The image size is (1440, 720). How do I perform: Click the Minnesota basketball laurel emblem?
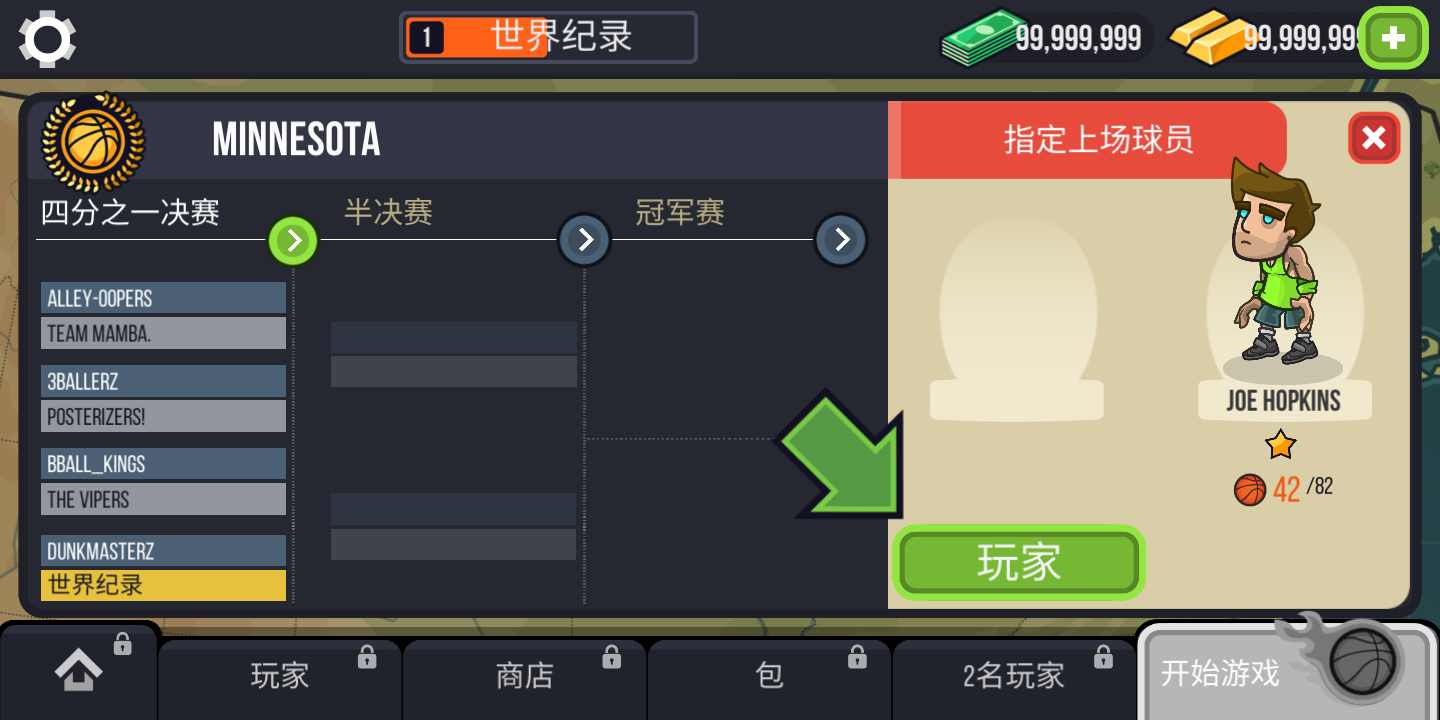tap(93, 142)
